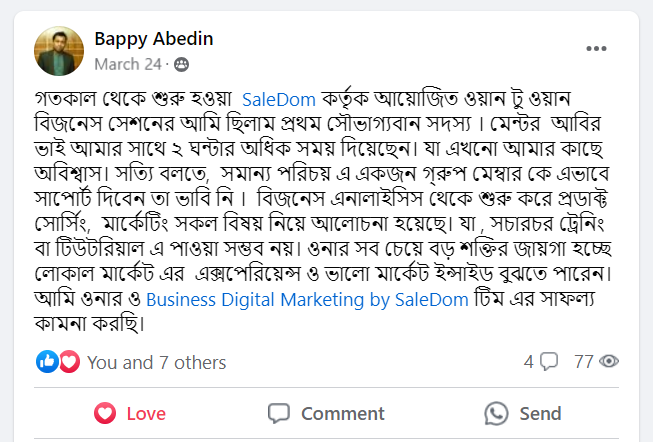Click the comment count number 4
Image resolution: width=653 pixels, height=442 pixels.
529,362
